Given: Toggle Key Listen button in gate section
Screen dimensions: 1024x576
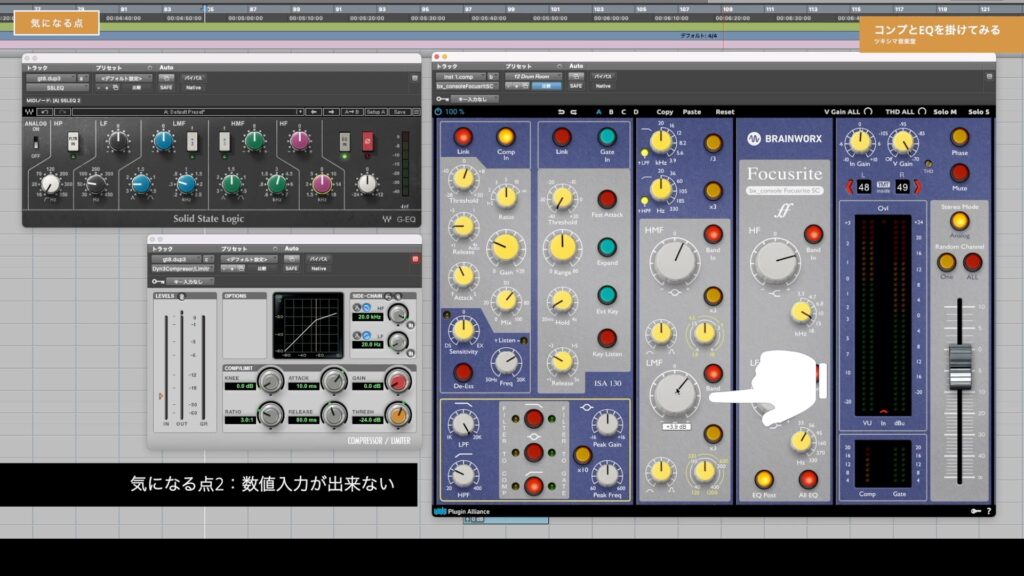Looking at the screenshot, I should point(607,338).
